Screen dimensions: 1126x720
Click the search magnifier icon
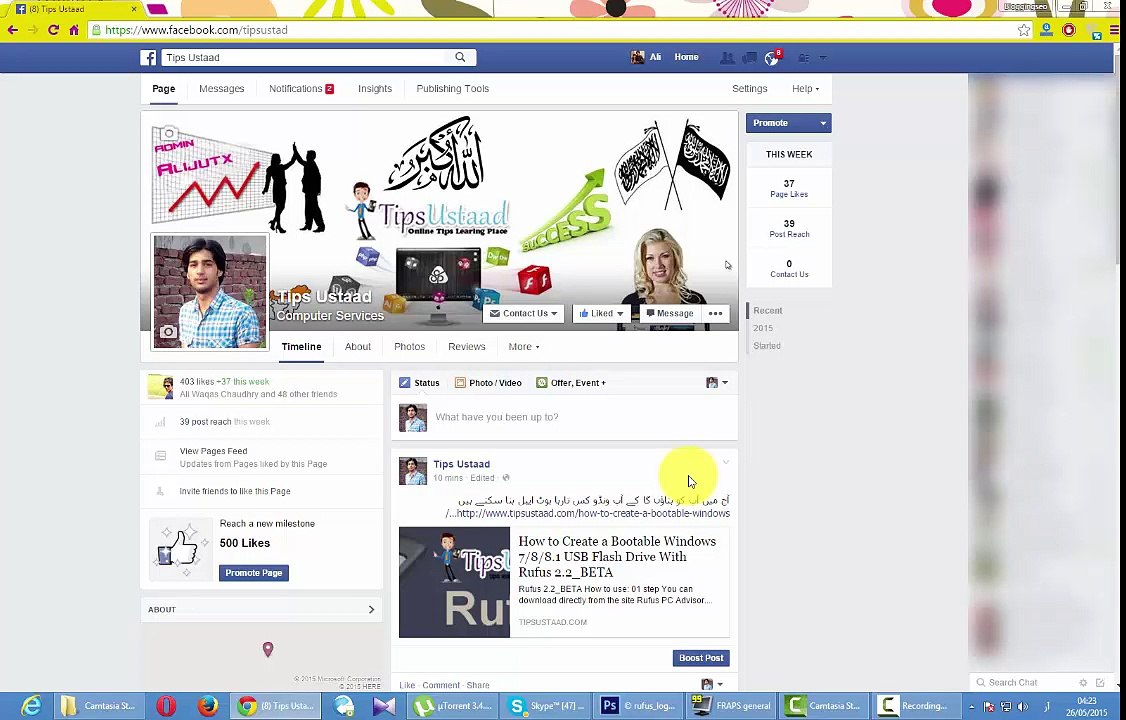coord(460,57)
